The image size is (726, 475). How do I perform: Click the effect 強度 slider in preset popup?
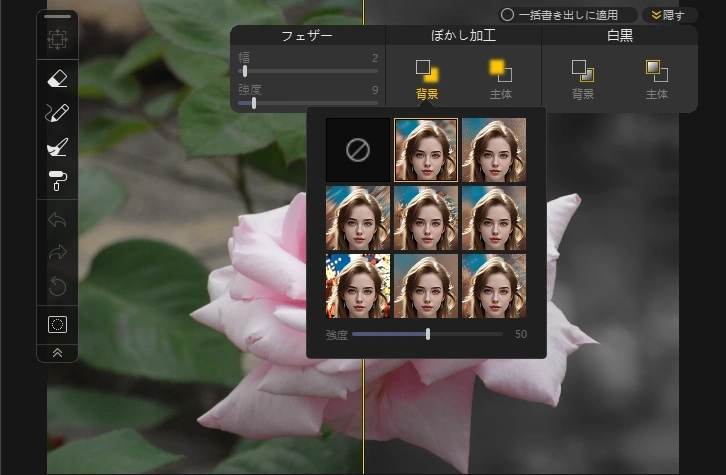[x=428, y=334]
